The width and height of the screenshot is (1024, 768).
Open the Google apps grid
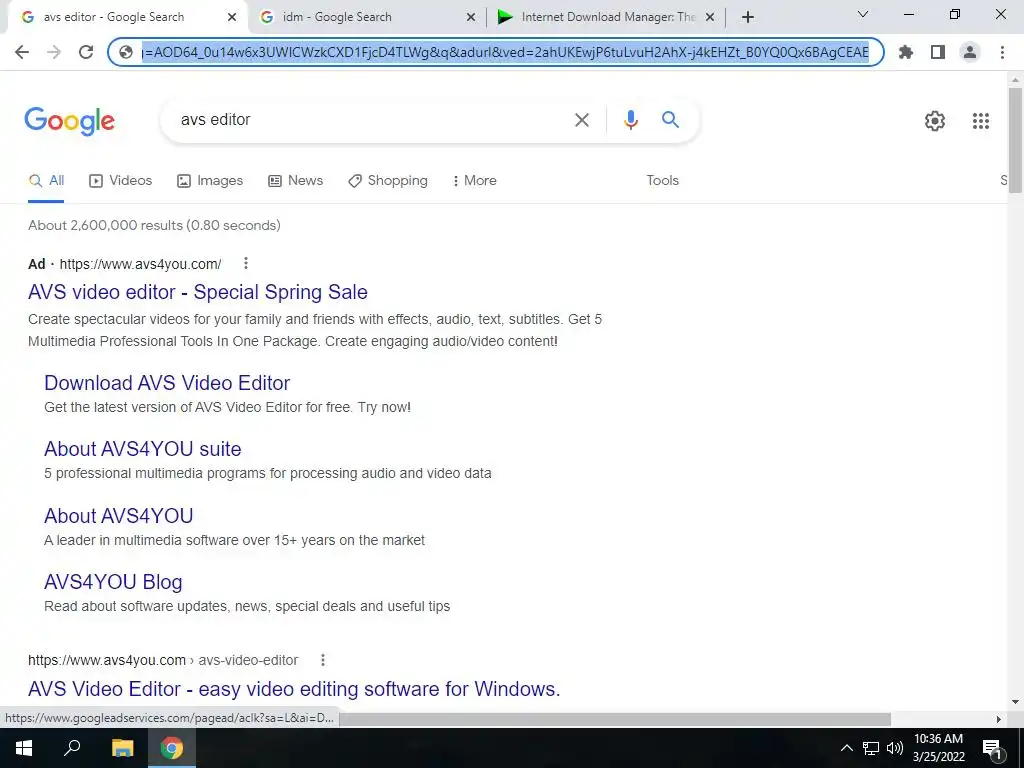click(x=980, y=121)
